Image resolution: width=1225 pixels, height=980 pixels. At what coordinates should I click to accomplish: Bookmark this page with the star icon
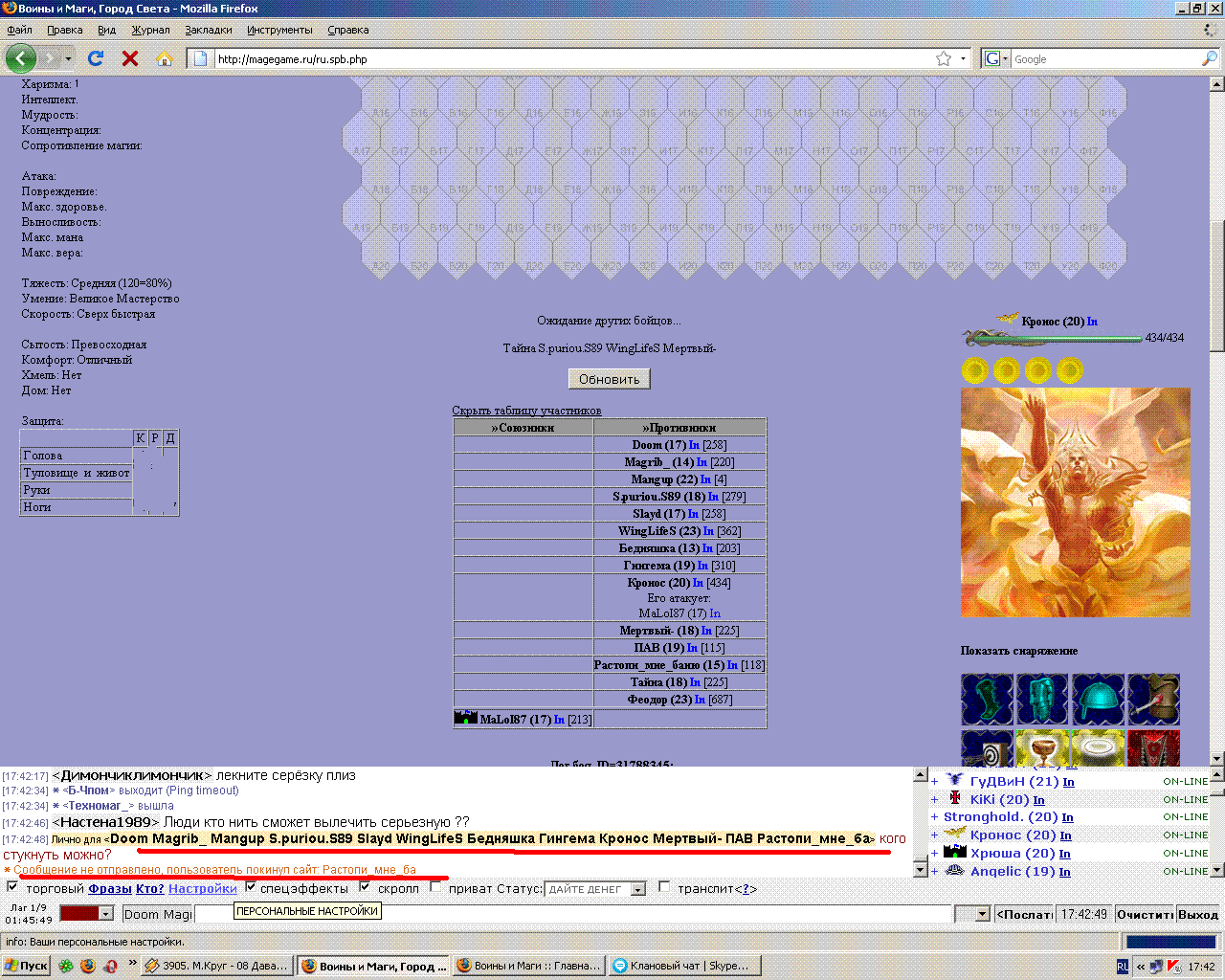[944, 58]
